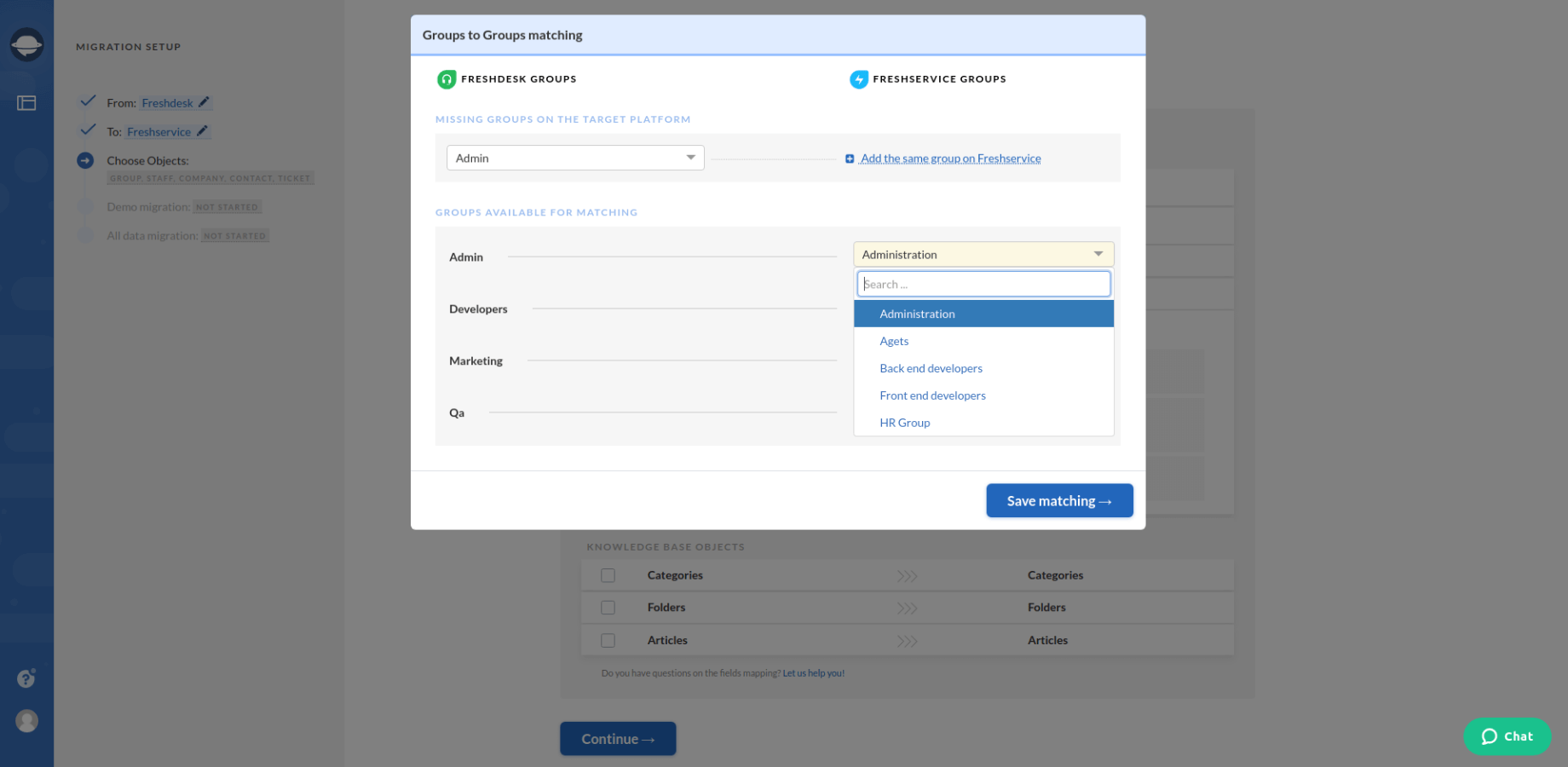Edit the Freshdesk source pencil icon

tap(204, 102)
